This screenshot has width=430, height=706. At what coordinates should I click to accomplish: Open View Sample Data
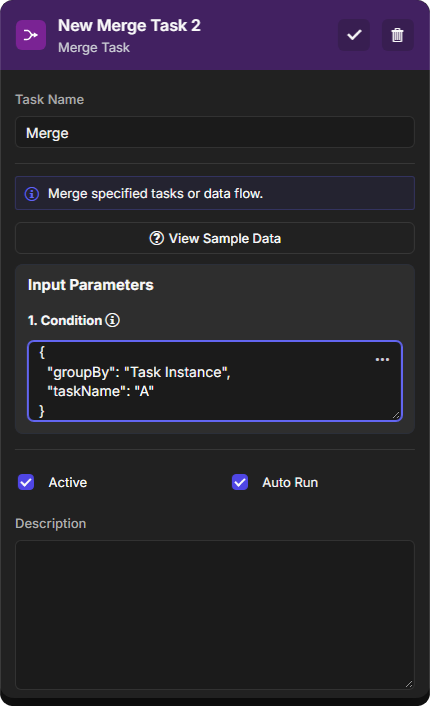(215, 238)
